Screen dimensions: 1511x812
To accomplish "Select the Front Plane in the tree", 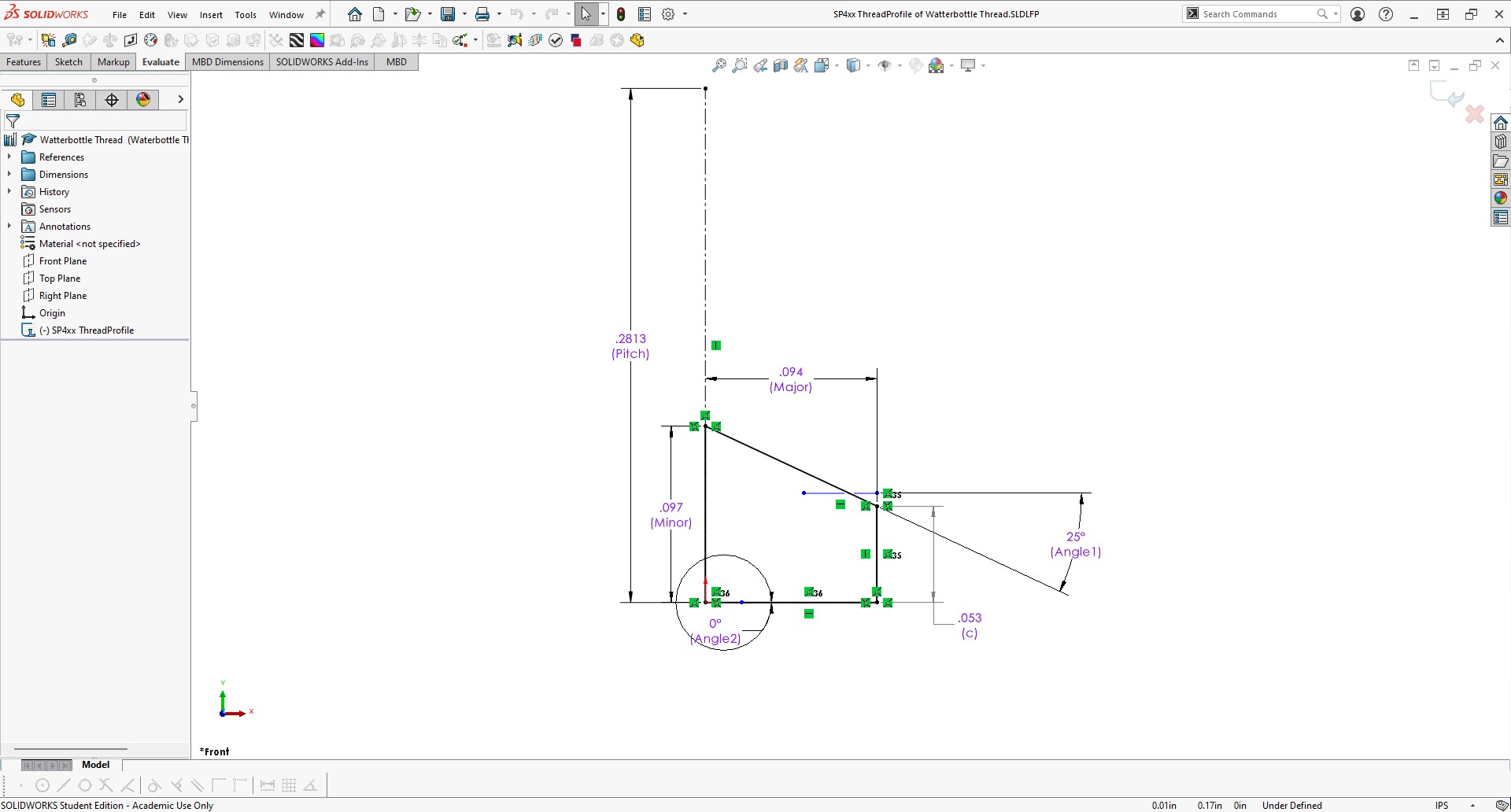I will [63, 261].
